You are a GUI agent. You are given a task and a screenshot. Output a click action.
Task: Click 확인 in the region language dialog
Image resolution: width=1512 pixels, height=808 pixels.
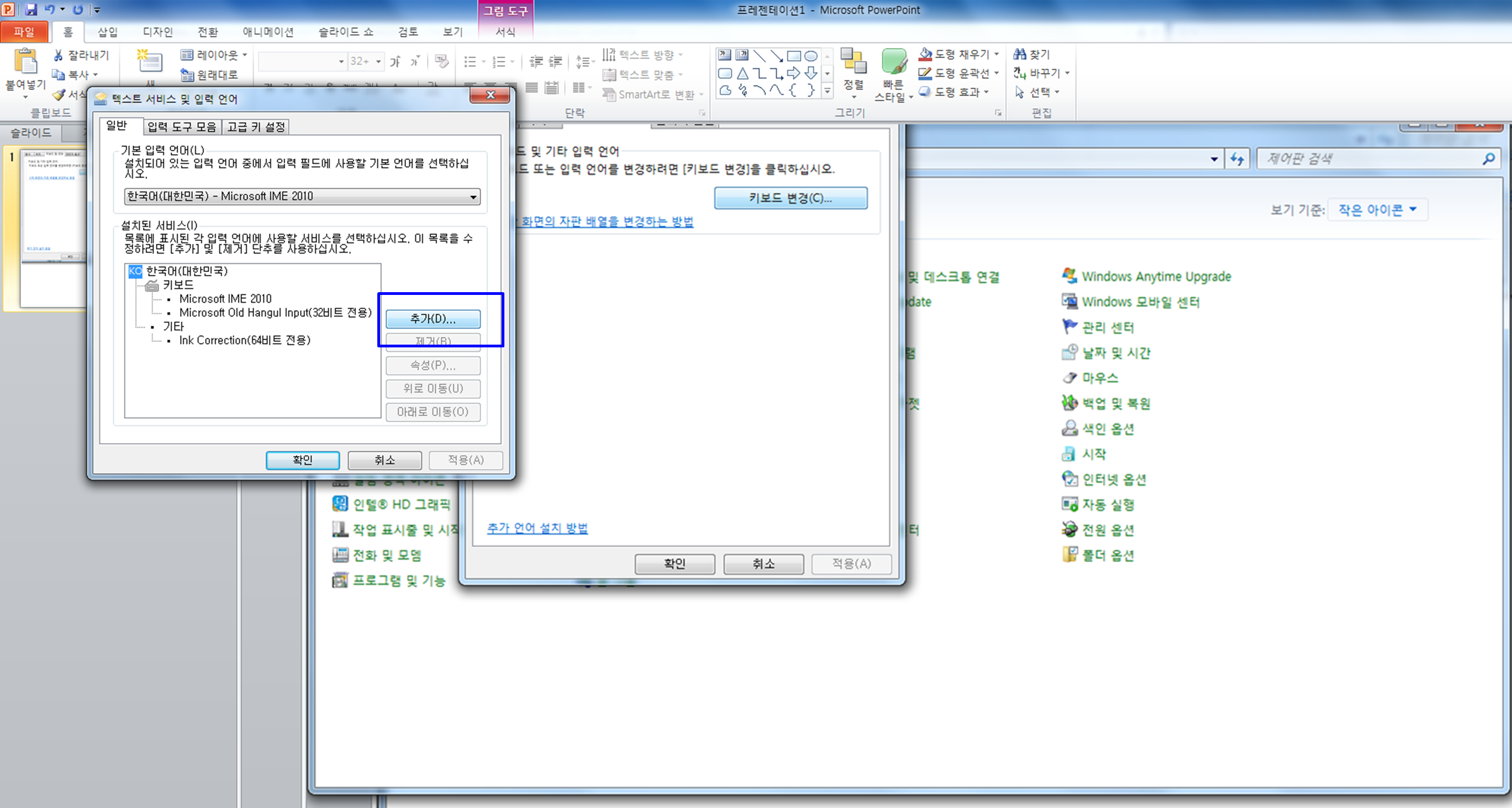pyautogui.click(x=675, y=564)
